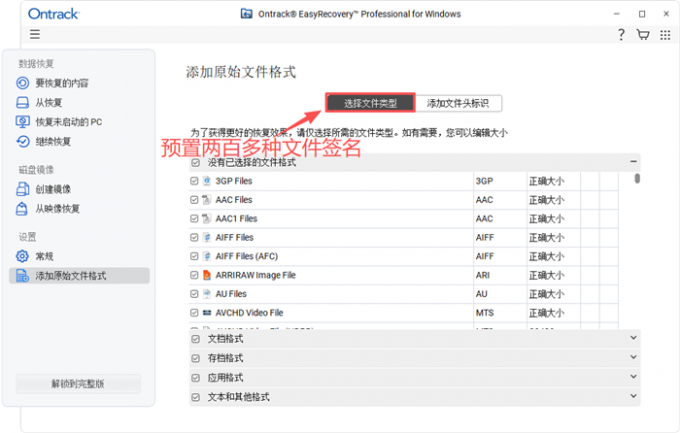
Task: Toggle the AVCHD Video File checkbox
Action: click(194, 312)
